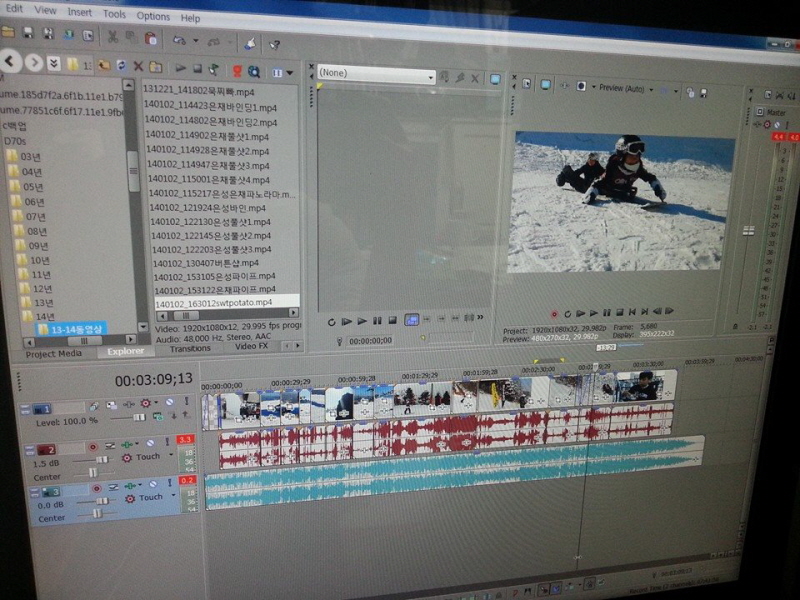This screenshot has height=600, width=800.
Task: Open track 3 Touch automation dropdown
Action: pyautogui.click(x=173, y=495)
